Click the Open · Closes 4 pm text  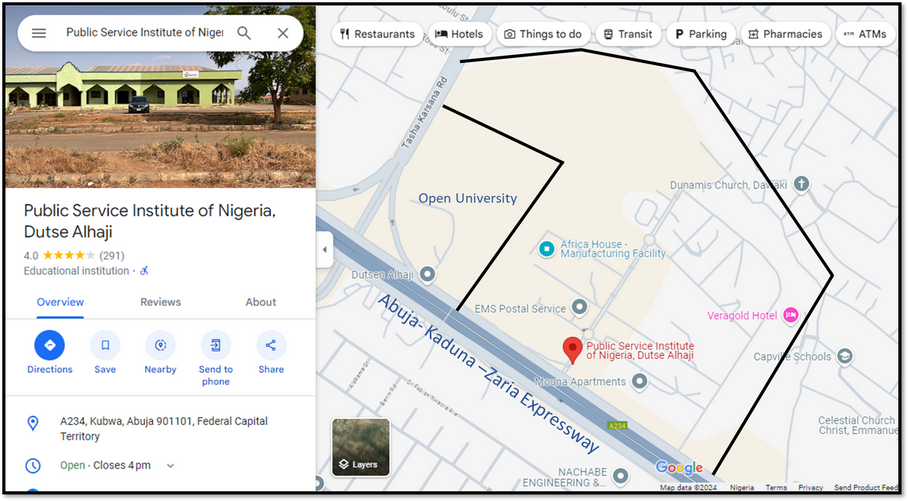(x=105, y=465)
